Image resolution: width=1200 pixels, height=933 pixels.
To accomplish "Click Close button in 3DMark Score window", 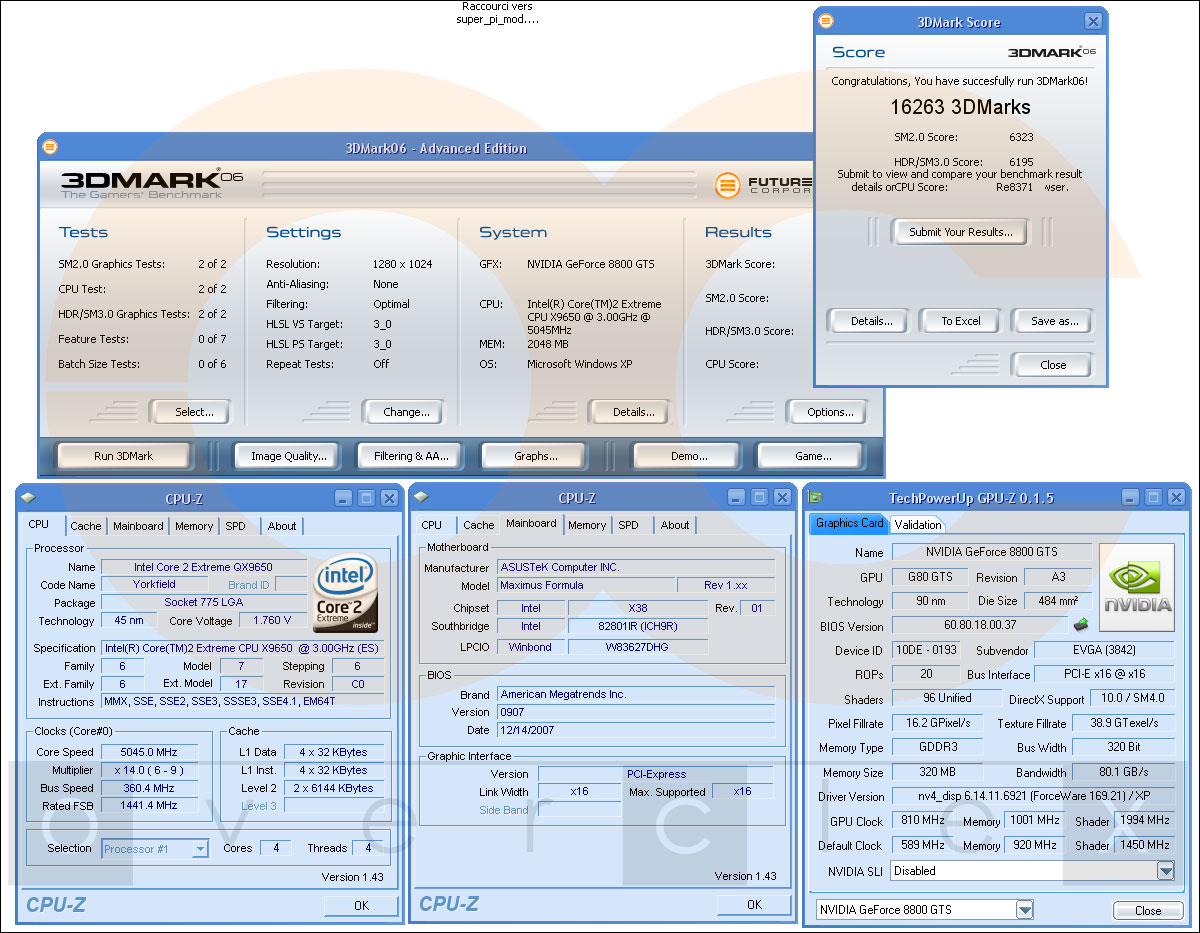I will [1053, 365].
